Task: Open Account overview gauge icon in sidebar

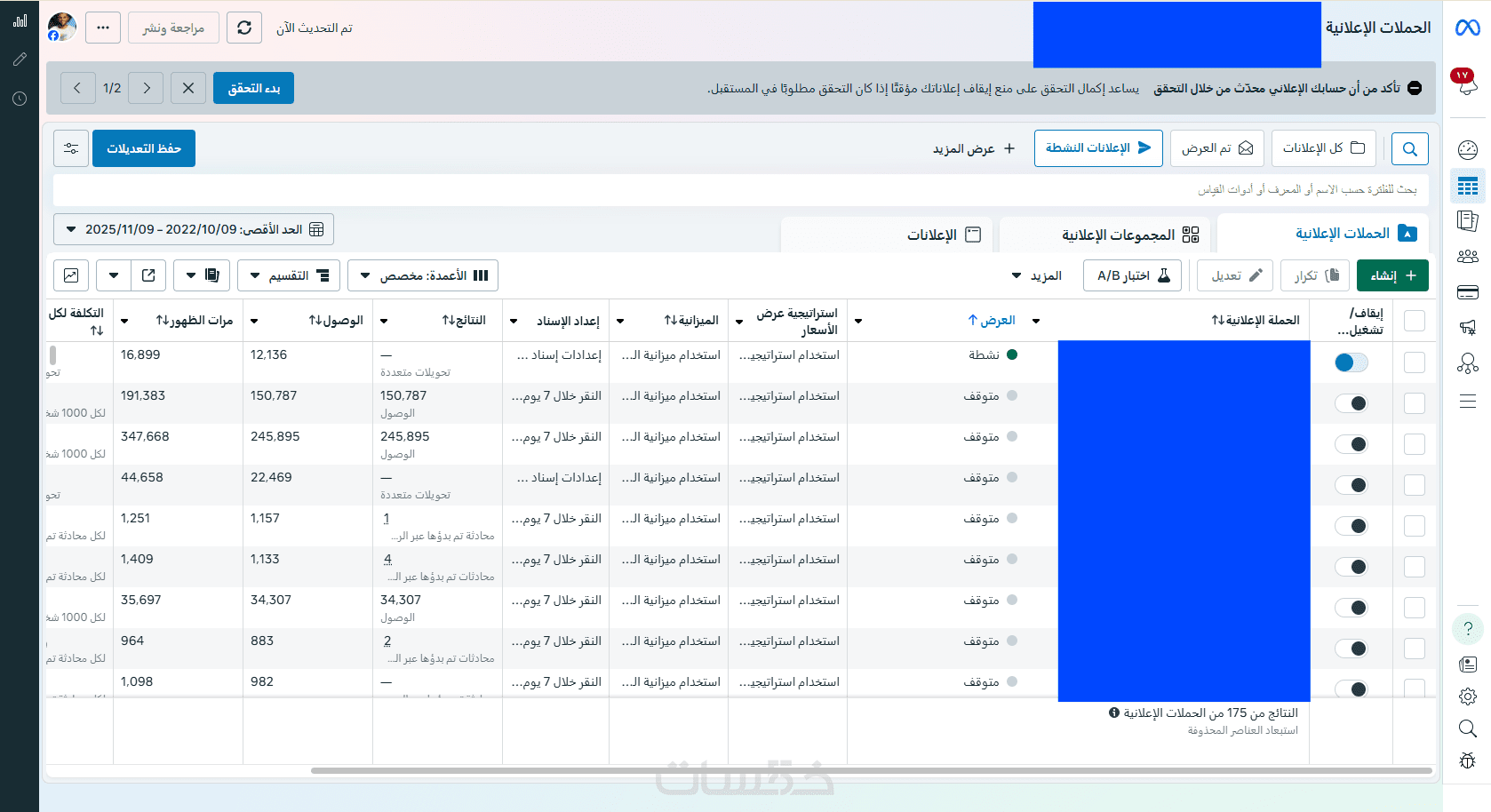Action: coord(1468,149)
